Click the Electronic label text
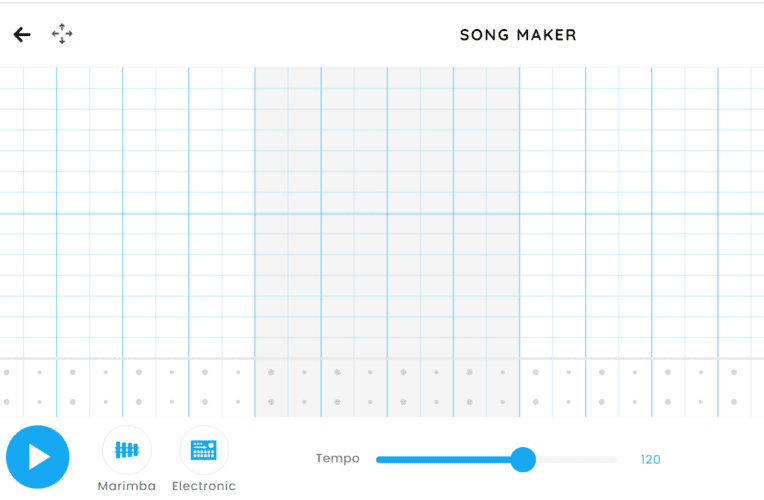The image size is (764, 500). (204, 486)
